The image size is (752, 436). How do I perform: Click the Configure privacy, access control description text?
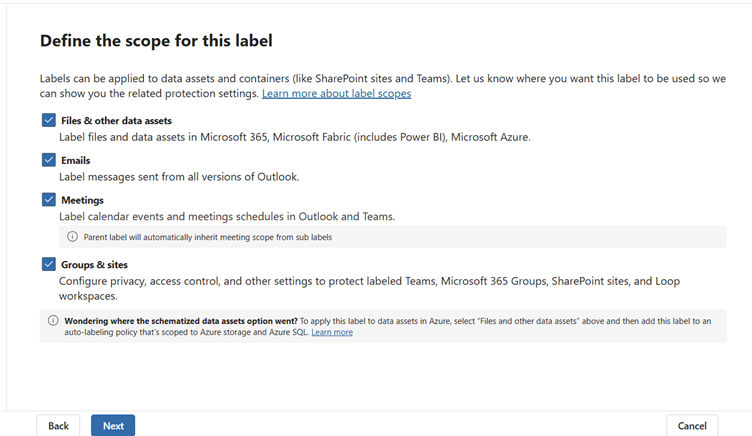[x=369, y=282]
